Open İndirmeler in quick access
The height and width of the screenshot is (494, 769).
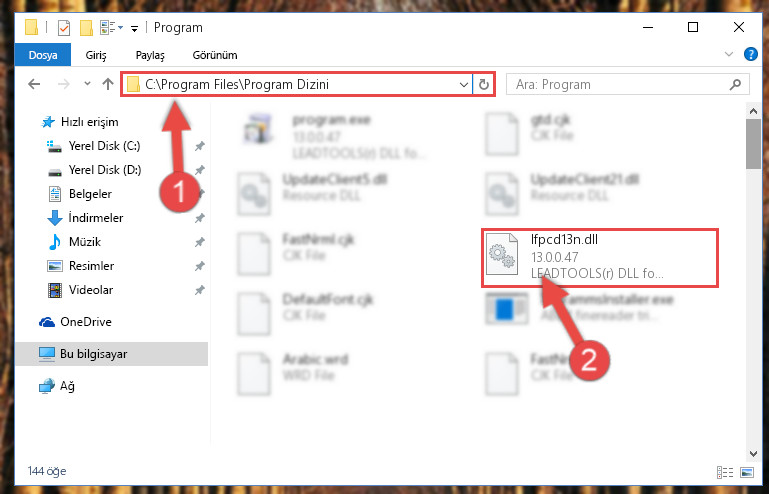96,217
